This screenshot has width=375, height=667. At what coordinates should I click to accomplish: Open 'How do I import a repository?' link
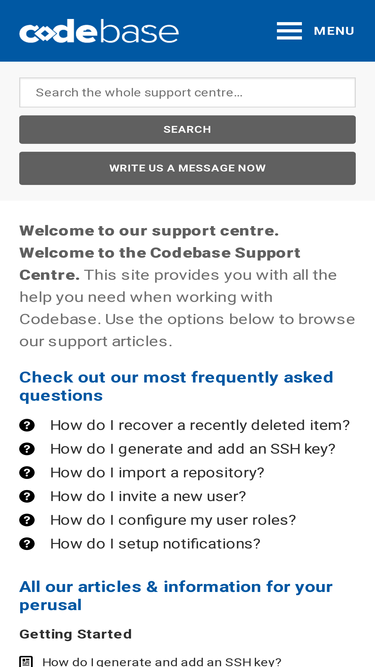point(157,473)
